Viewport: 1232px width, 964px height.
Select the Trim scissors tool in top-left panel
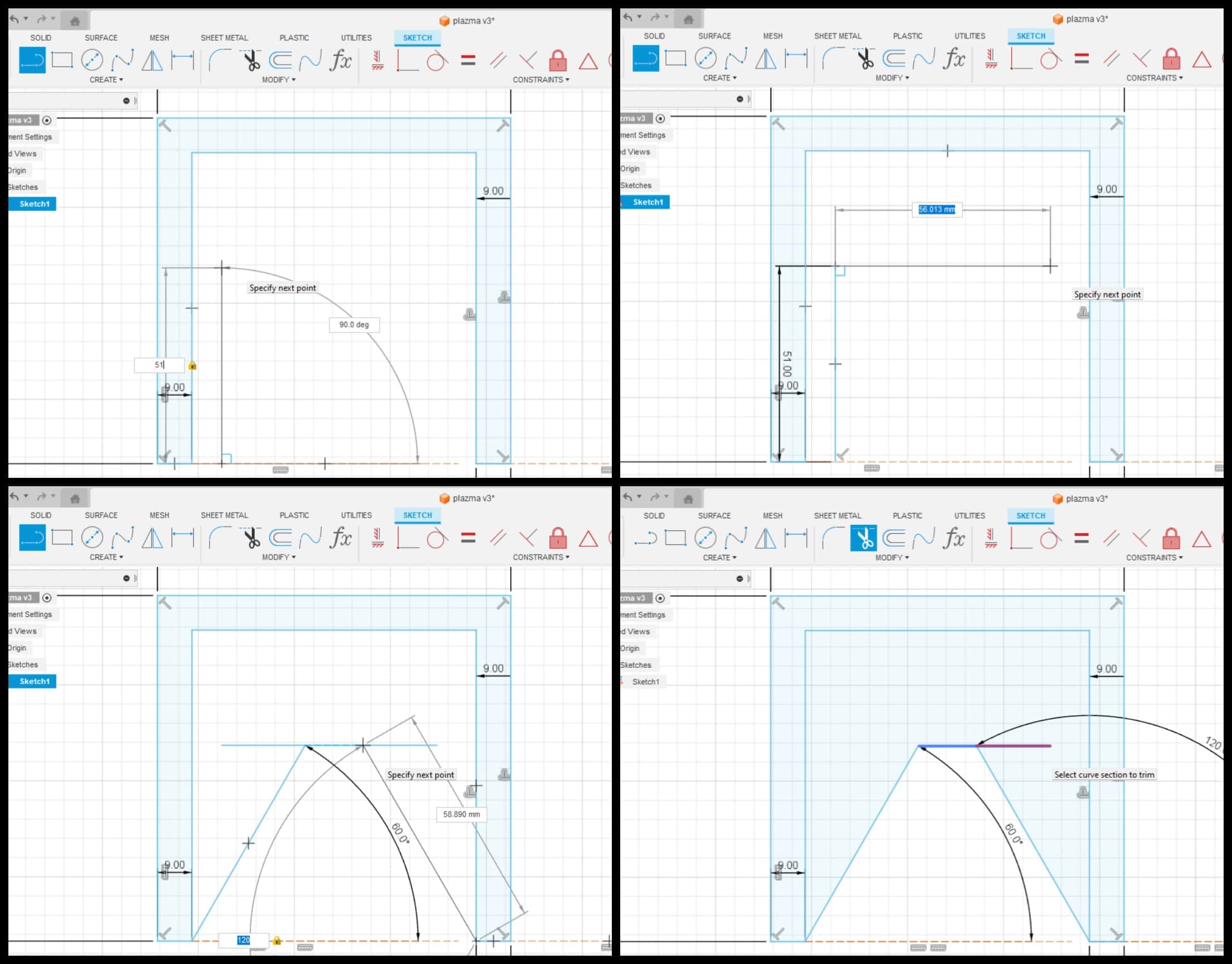click(x=251, y=60)
